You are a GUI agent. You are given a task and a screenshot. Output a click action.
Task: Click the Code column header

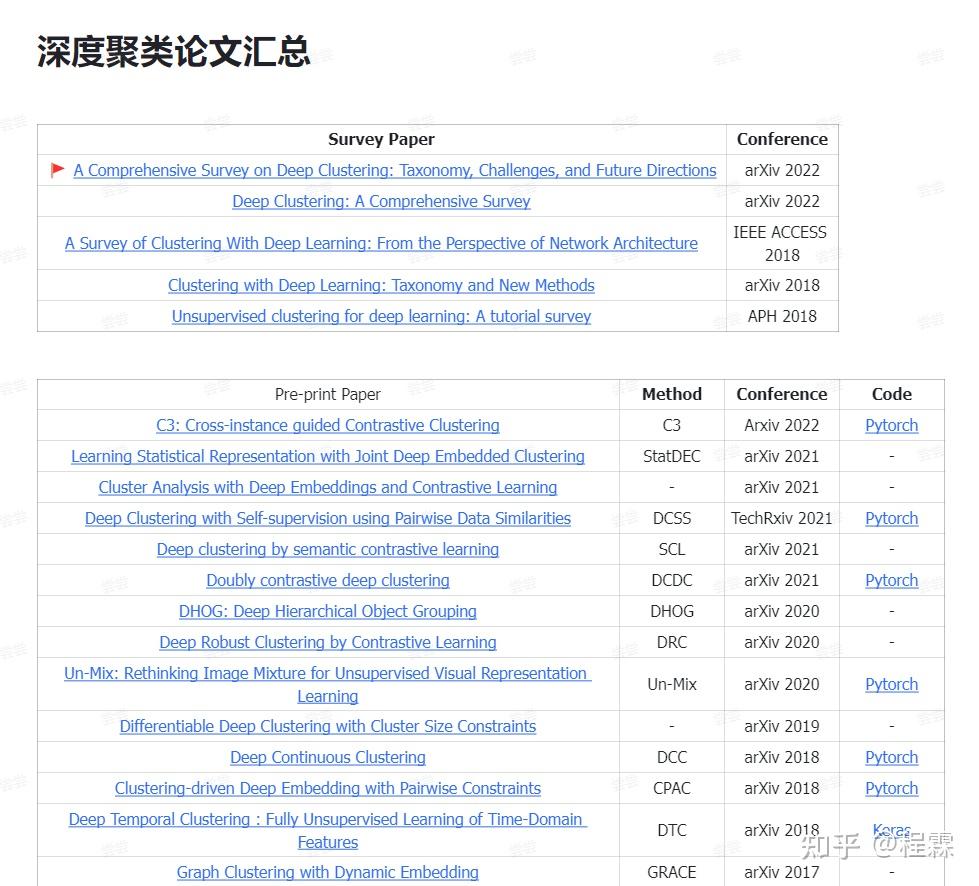click(892, 395)
